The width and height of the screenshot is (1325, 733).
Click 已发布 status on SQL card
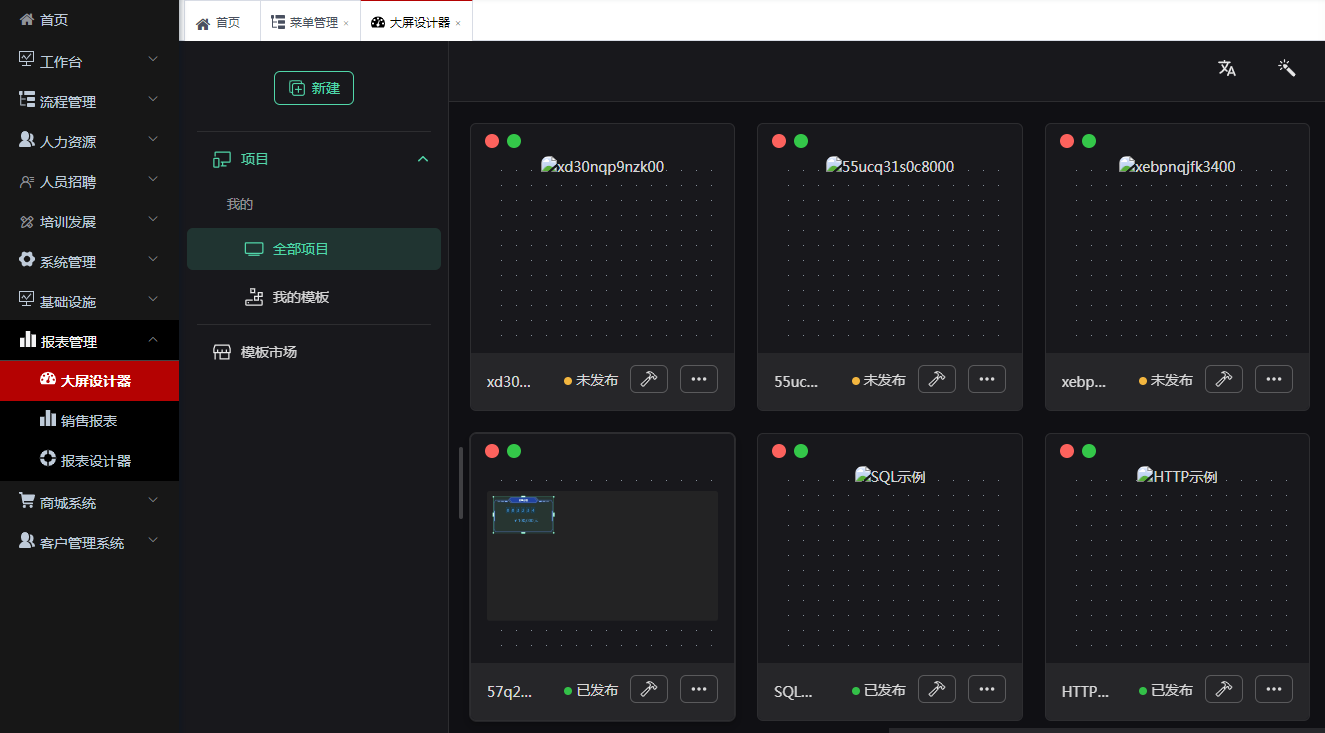[x=879, y=690]
